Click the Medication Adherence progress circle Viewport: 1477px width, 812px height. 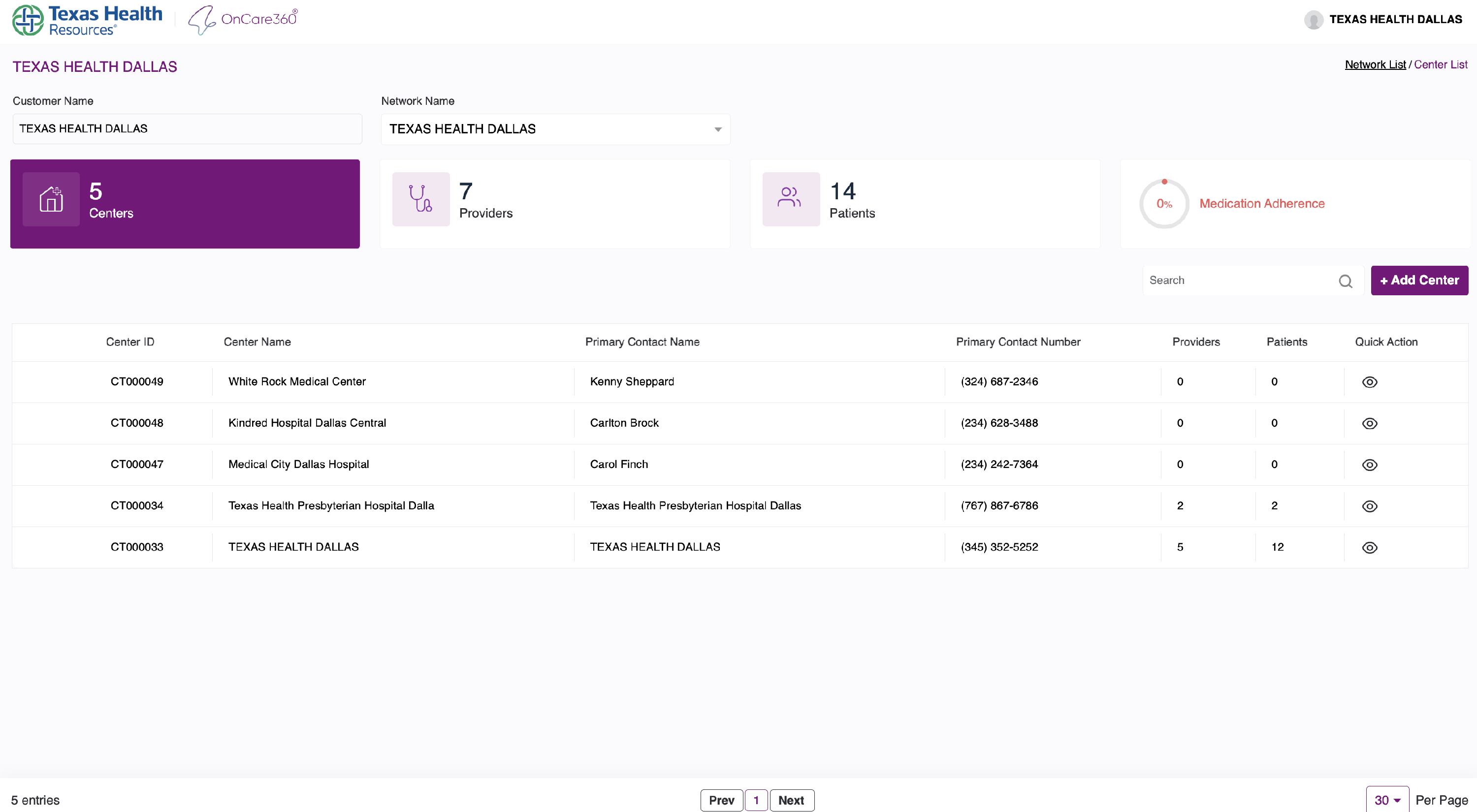(x=1163, y=203)
